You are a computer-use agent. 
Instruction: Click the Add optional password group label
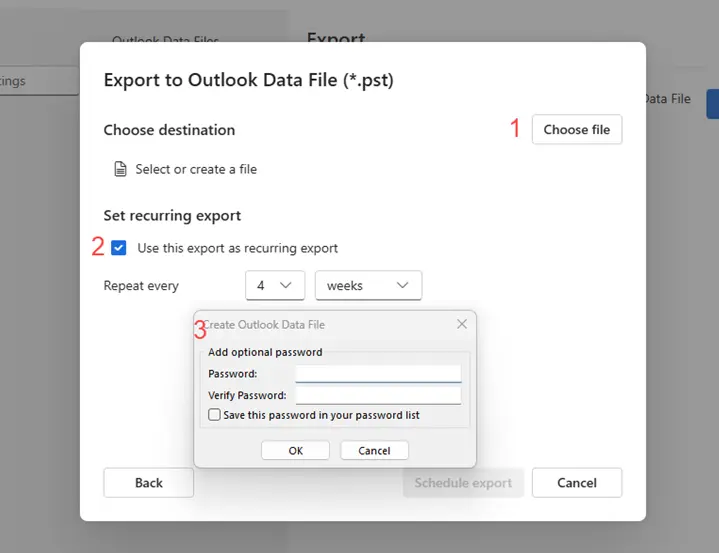pos(265,352)
